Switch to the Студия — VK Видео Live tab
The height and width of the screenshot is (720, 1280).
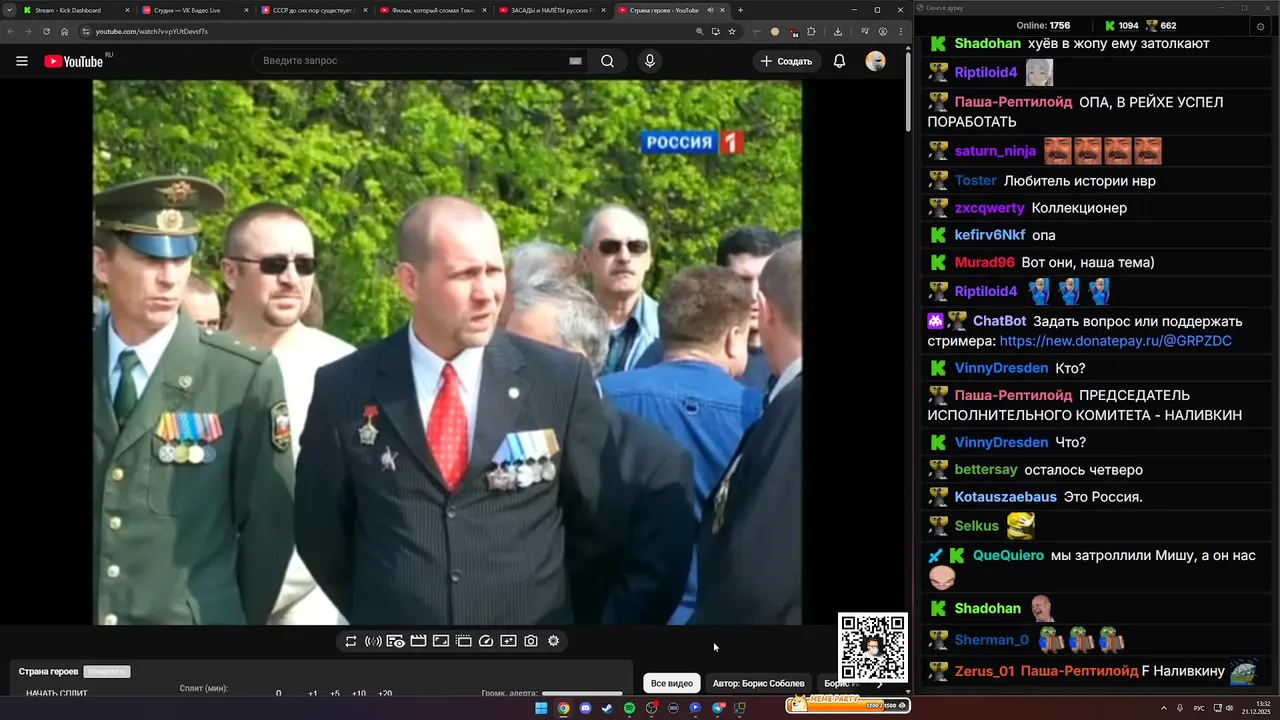[195, 10]
